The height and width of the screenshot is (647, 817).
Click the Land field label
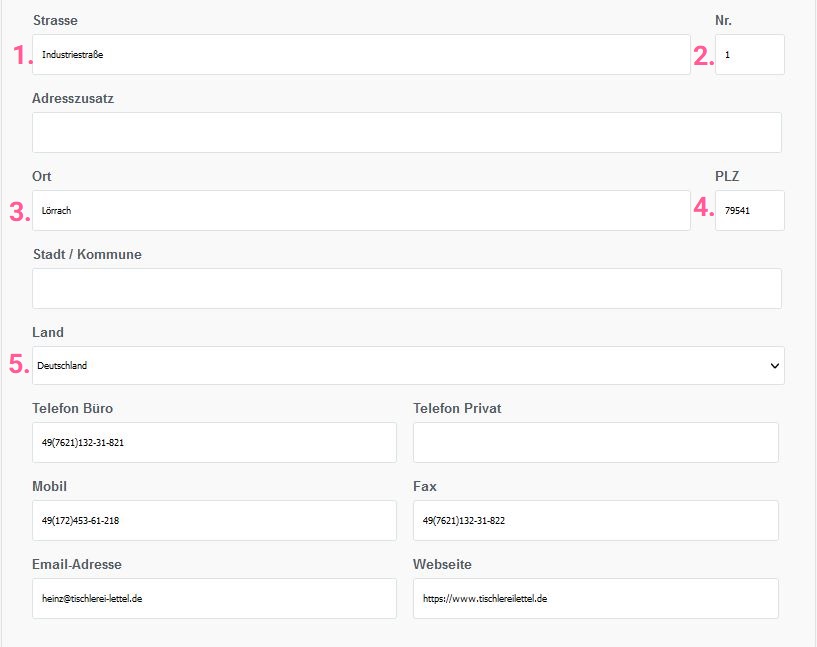pos(48,332)
